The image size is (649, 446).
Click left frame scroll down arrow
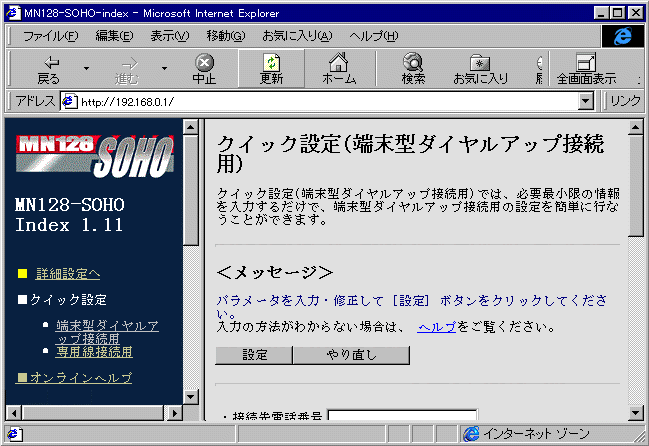pos(190,397)
